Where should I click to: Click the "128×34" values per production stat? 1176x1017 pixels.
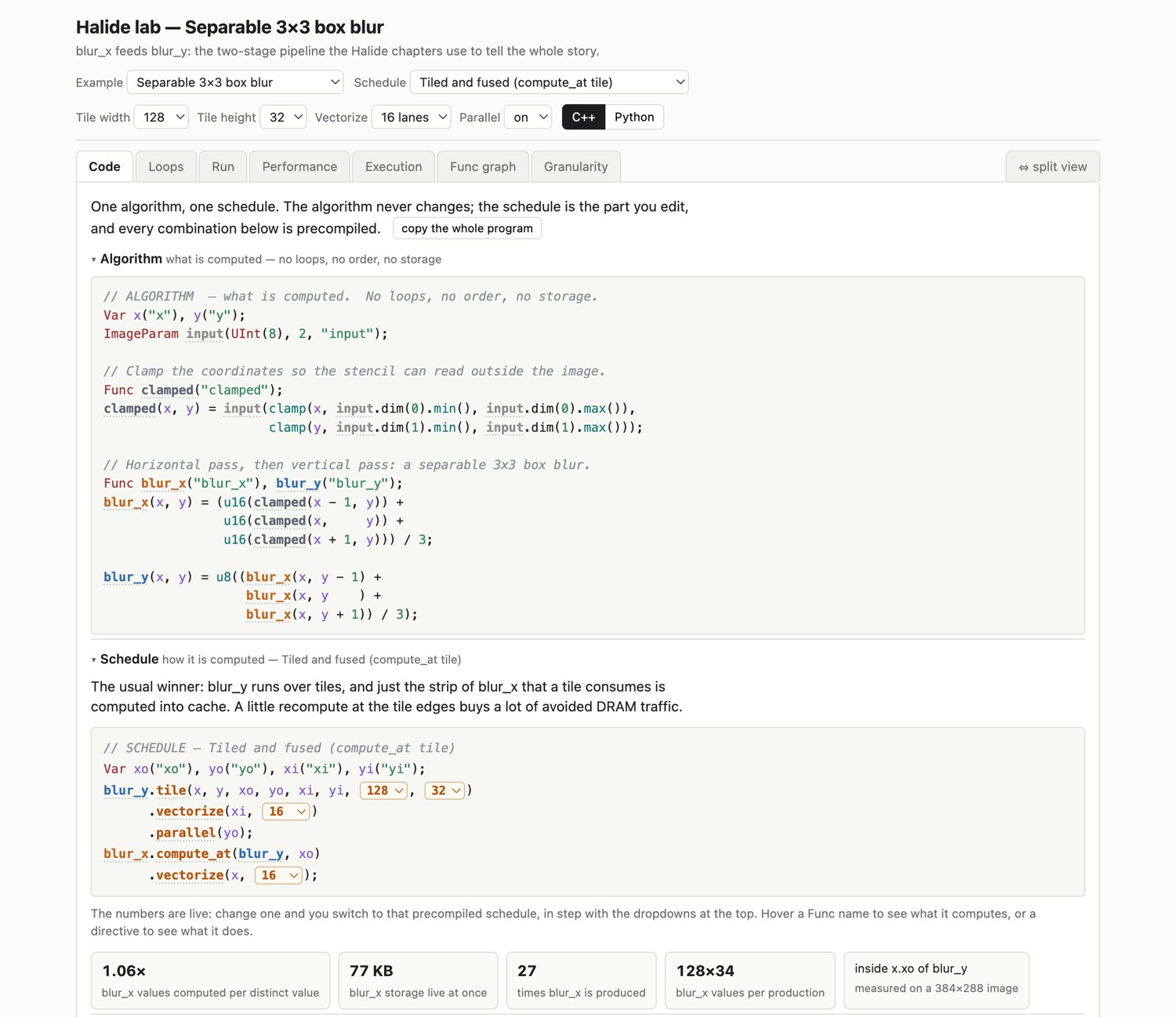click(x=750, y=980)
